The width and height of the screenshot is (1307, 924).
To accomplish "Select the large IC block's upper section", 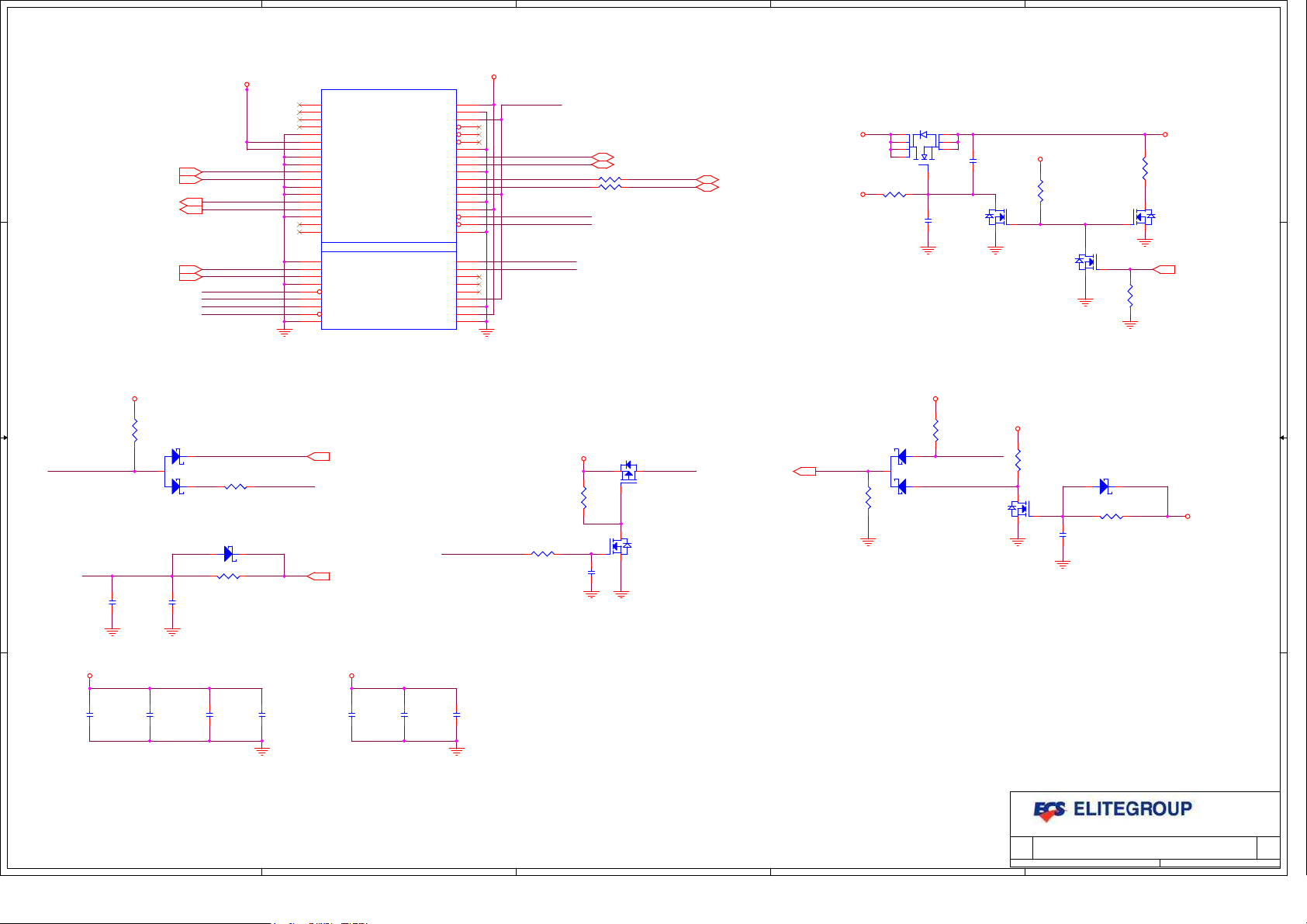I will pyautogui.click(x=389, y=166).
